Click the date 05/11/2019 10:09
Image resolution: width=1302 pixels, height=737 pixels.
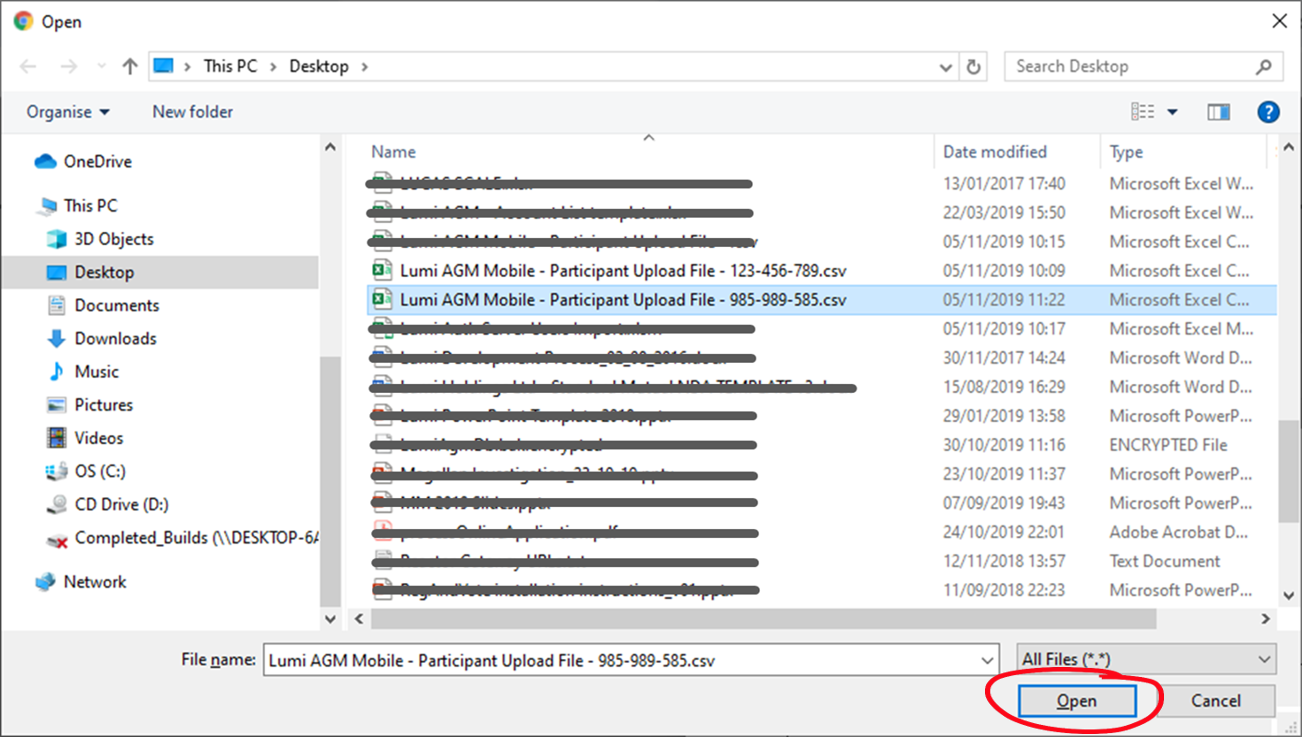1004,270
